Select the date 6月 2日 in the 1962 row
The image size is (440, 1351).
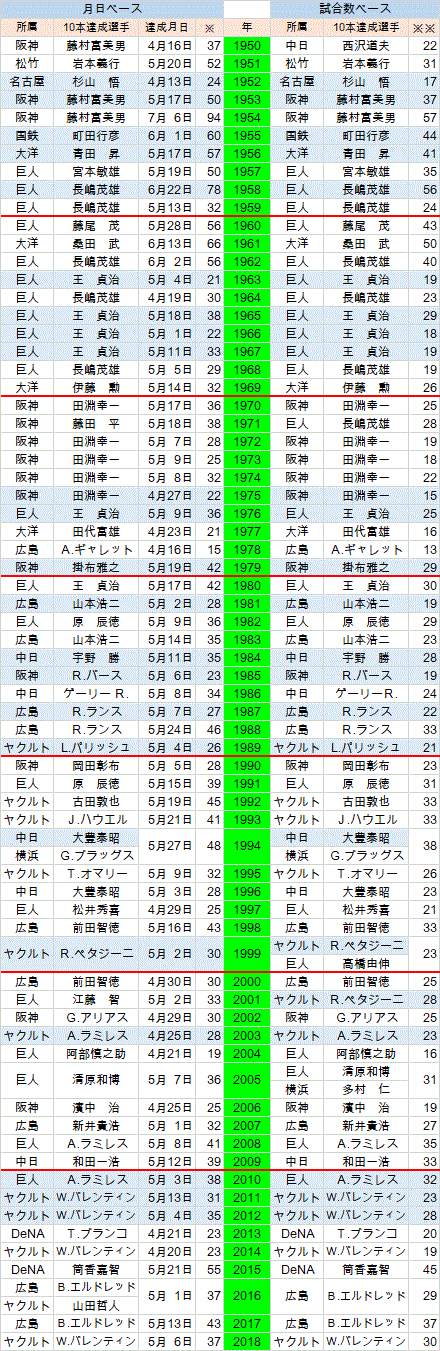[169, 262]
